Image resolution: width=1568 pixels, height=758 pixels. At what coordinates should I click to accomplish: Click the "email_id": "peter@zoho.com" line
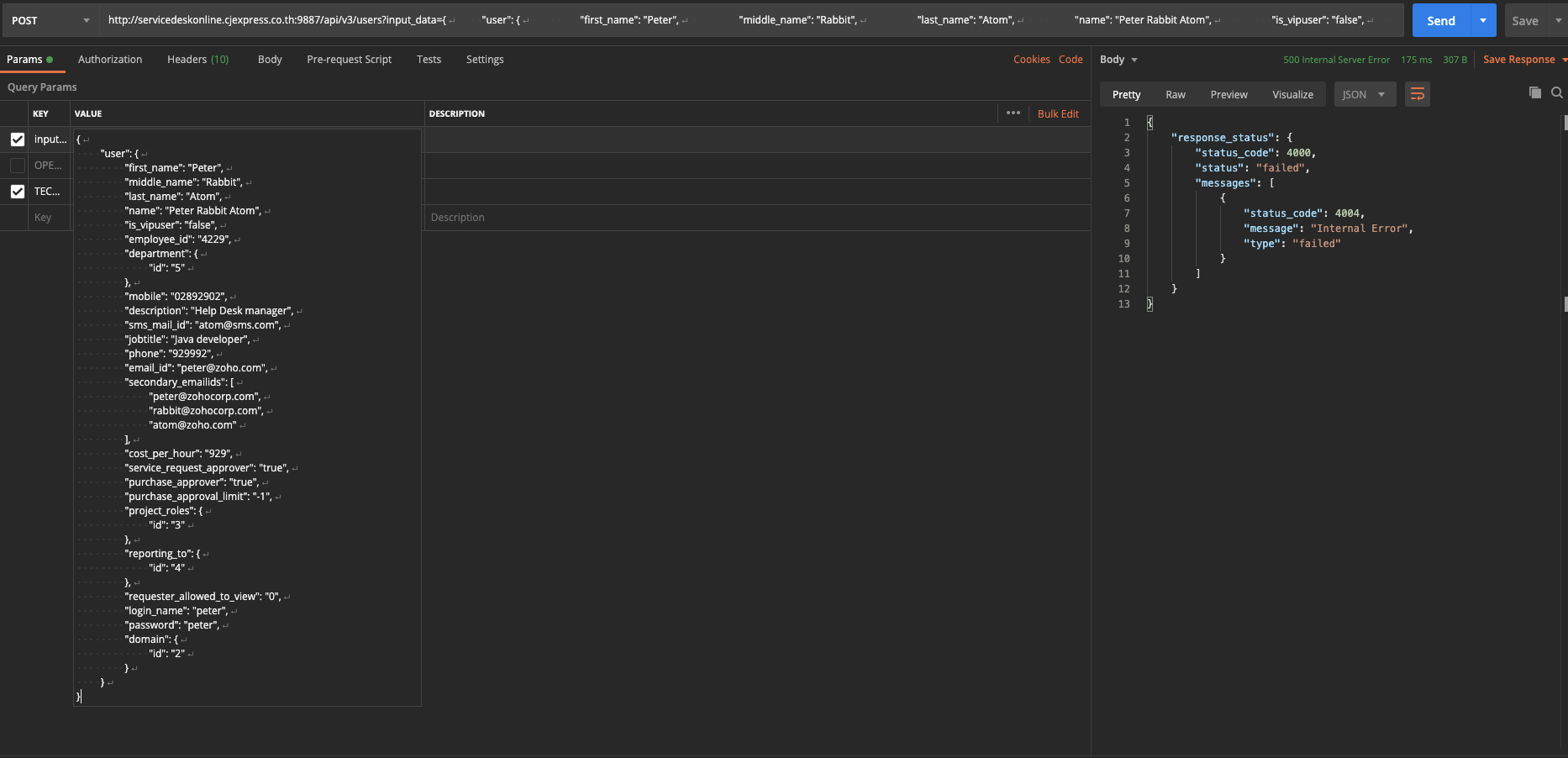pos(196,368)
